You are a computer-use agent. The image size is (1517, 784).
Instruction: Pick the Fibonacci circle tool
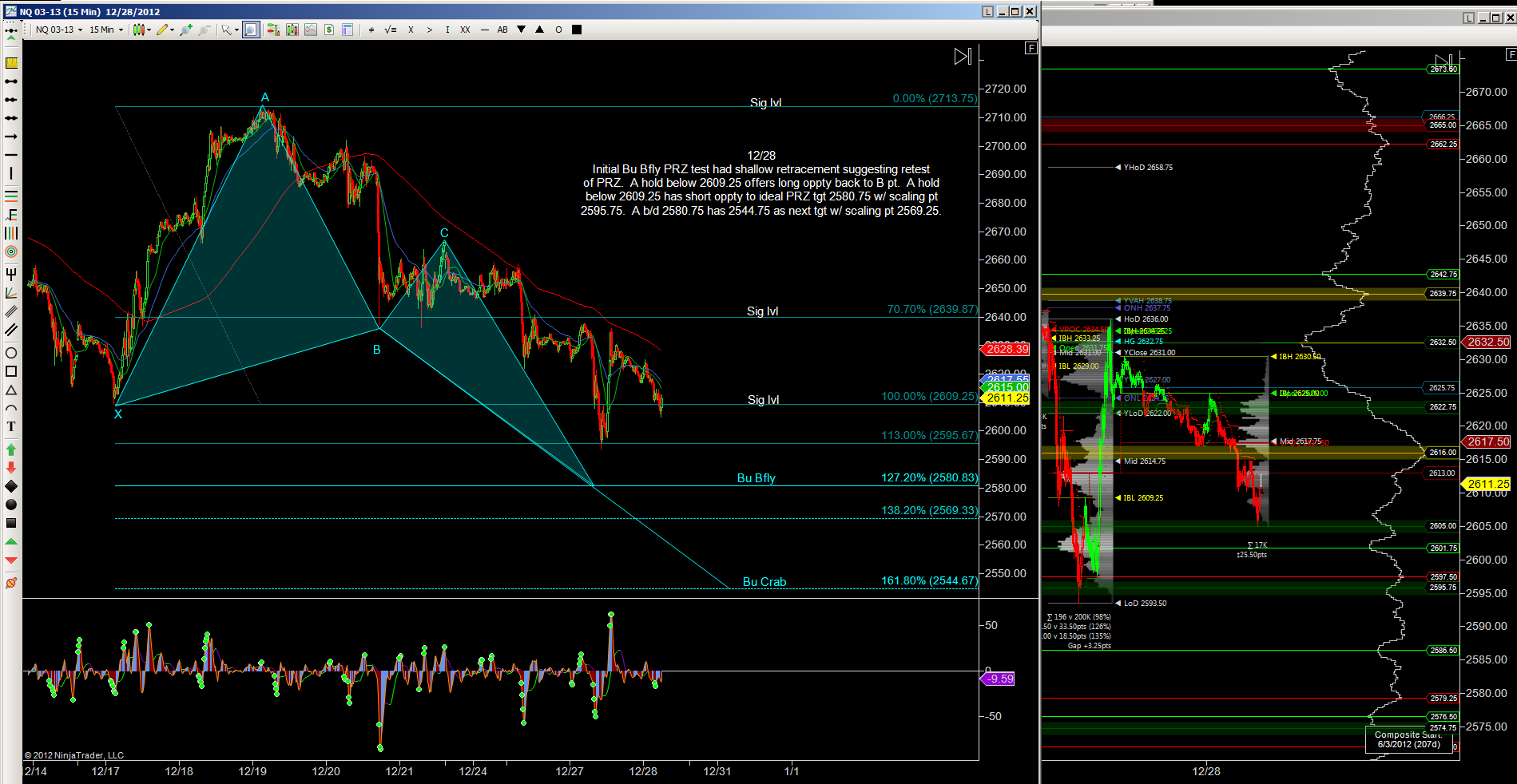[x=11, y=251]
